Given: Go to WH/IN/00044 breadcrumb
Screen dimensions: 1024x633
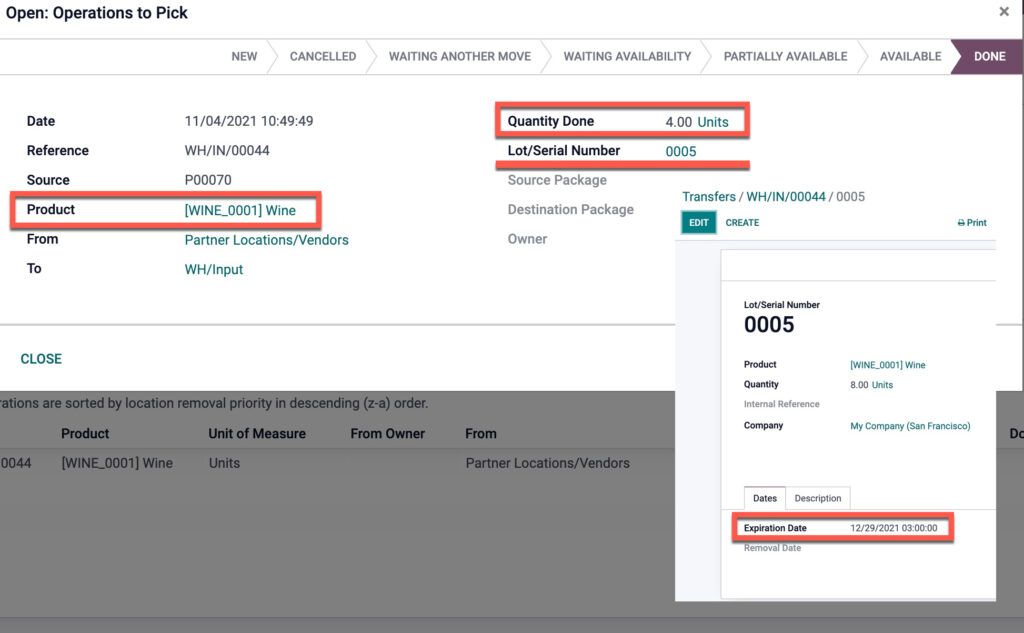Looking at the screenshot, I should tap(786, 197).
